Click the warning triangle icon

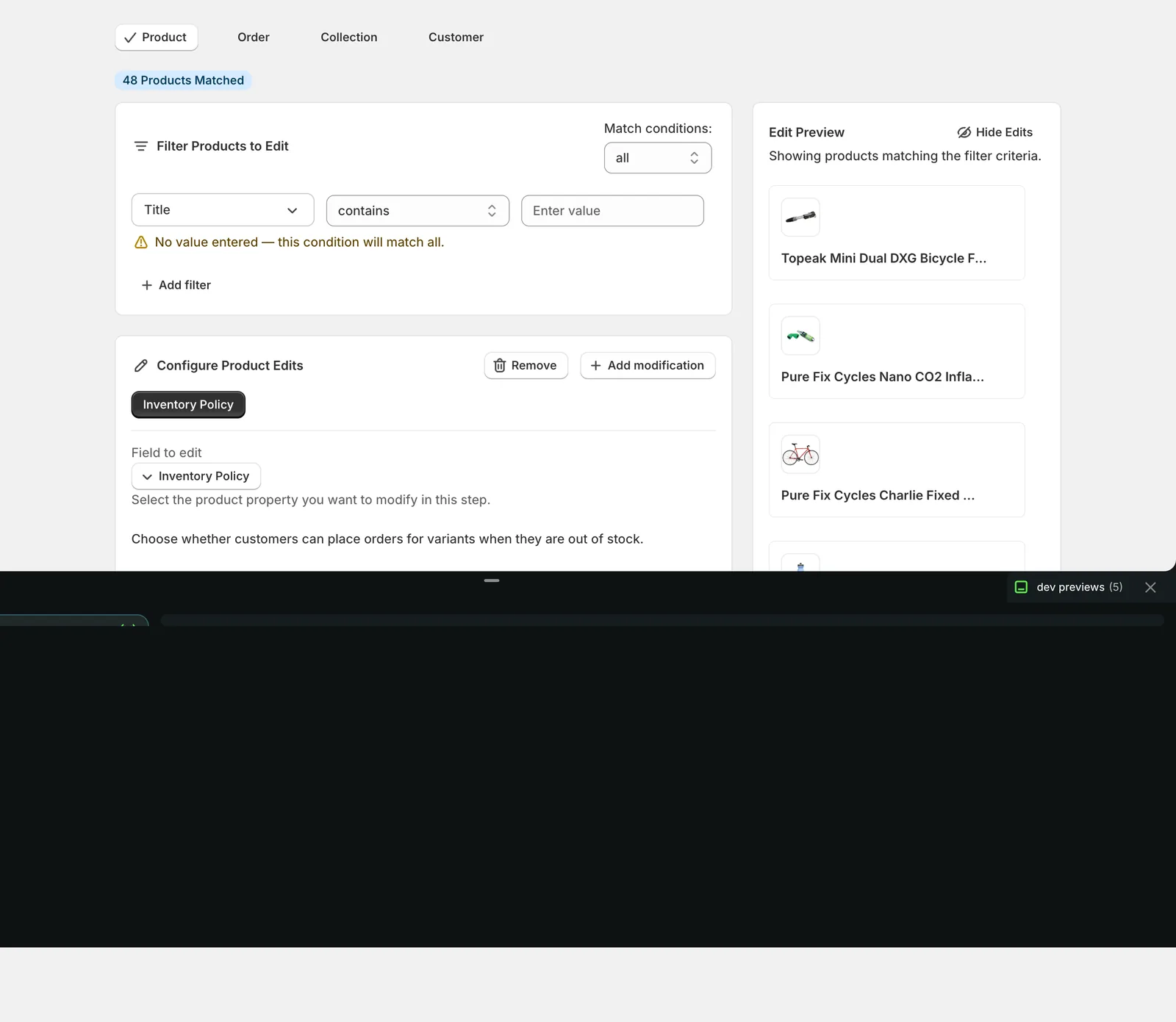(141, 242)
